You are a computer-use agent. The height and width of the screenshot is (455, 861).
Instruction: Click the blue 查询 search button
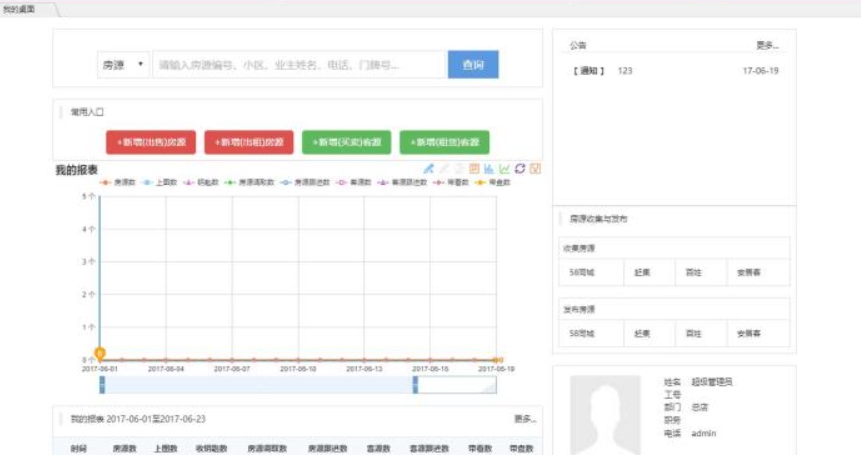[x=473, y=65]
